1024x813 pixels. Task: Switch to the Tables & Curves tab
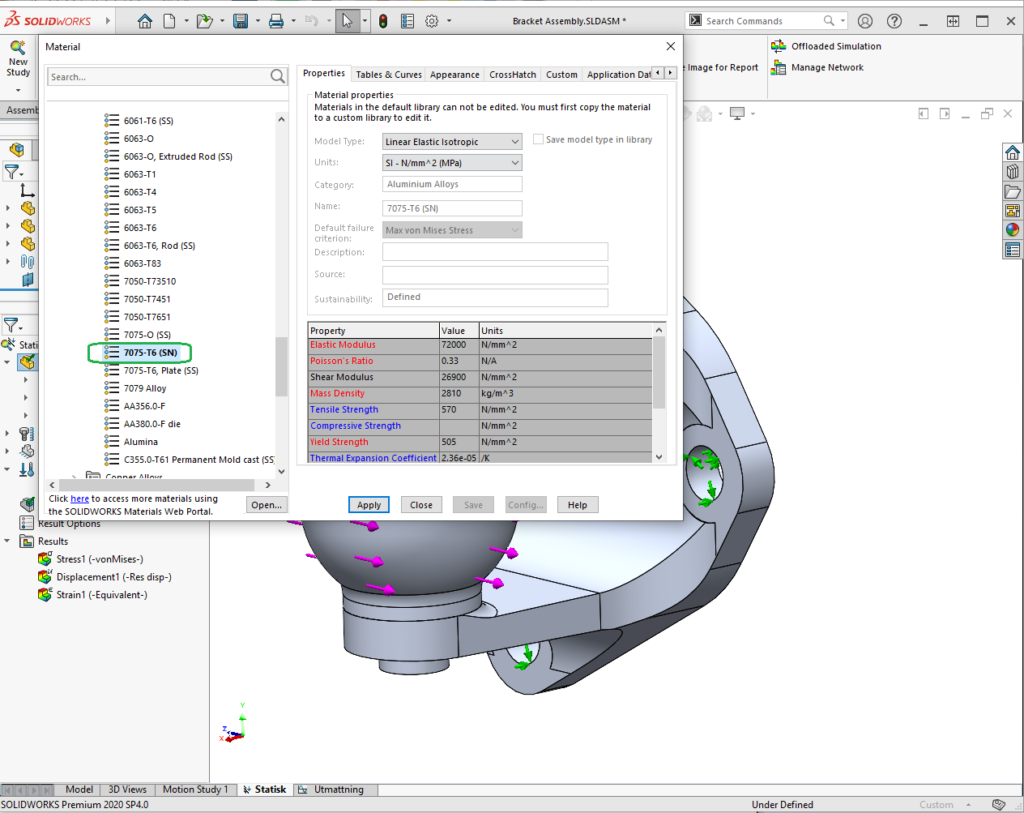coord(388,74)
